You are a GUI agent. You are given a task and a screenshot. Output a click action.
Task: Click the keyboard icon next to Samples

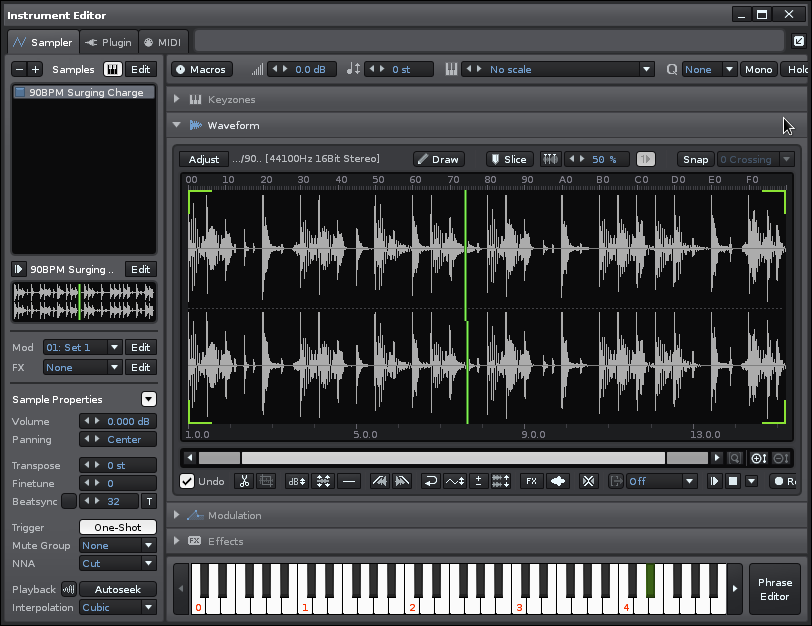(113, 69)
